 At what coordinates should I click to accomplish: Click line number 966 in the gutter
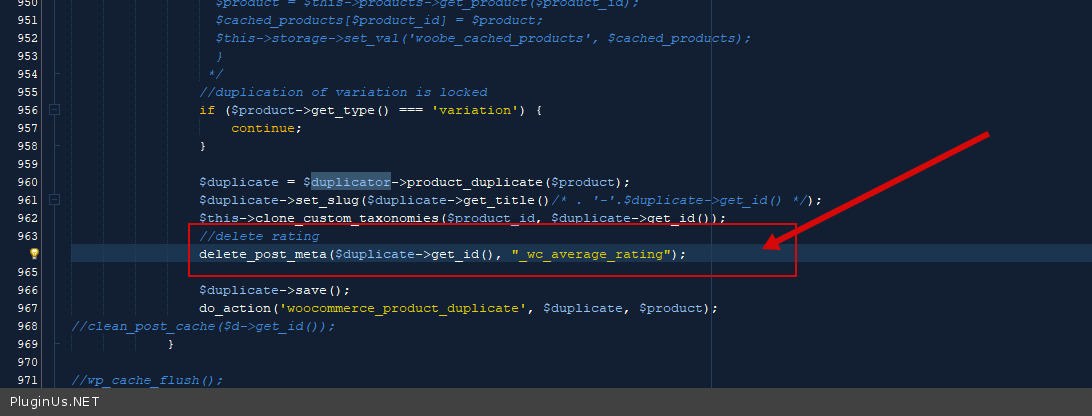28,290
